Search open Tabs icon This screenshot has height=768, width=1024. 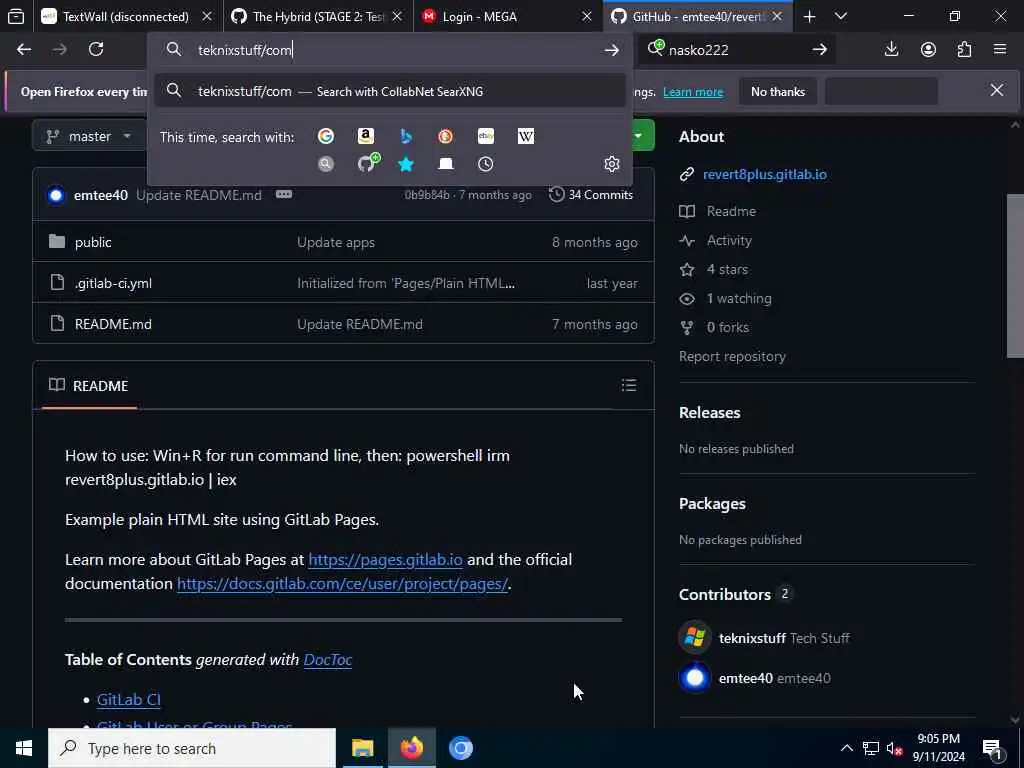[445, 164]
